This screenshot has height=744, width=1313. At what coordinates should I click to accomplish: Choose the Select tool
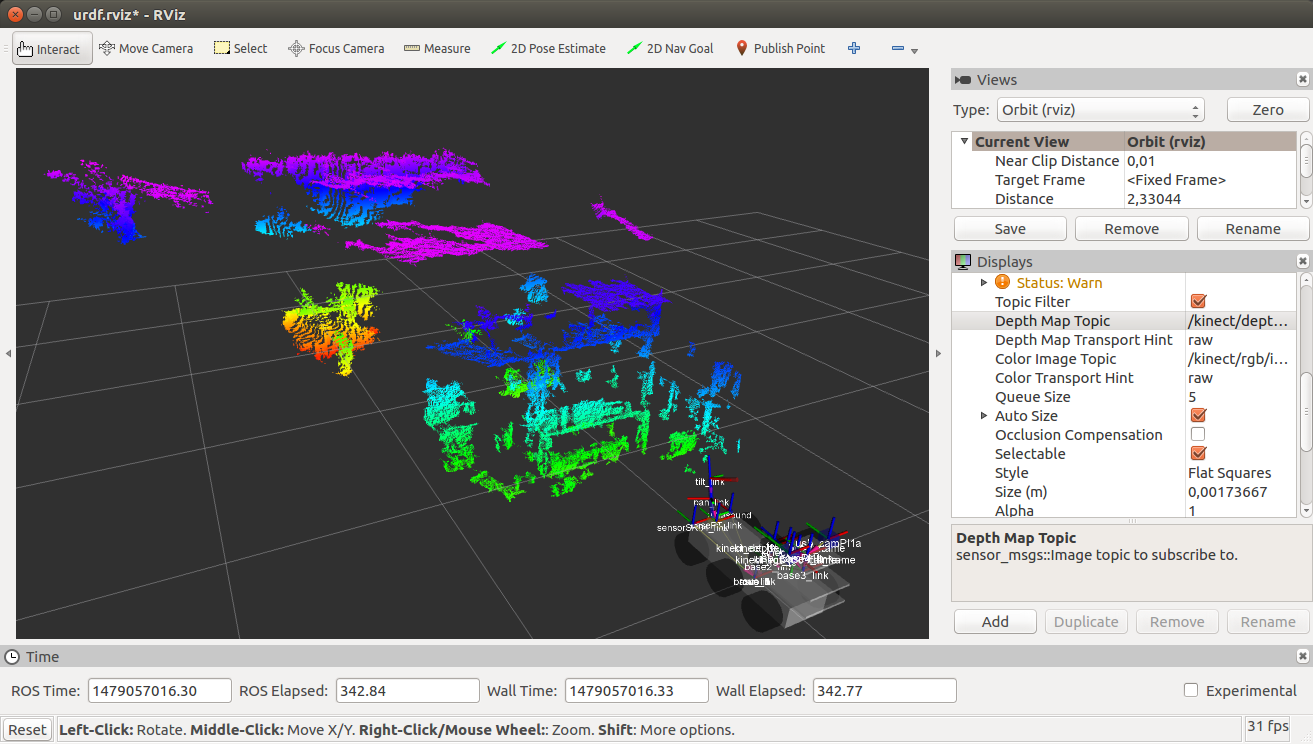pyautogui.click(x=241, y=49)
